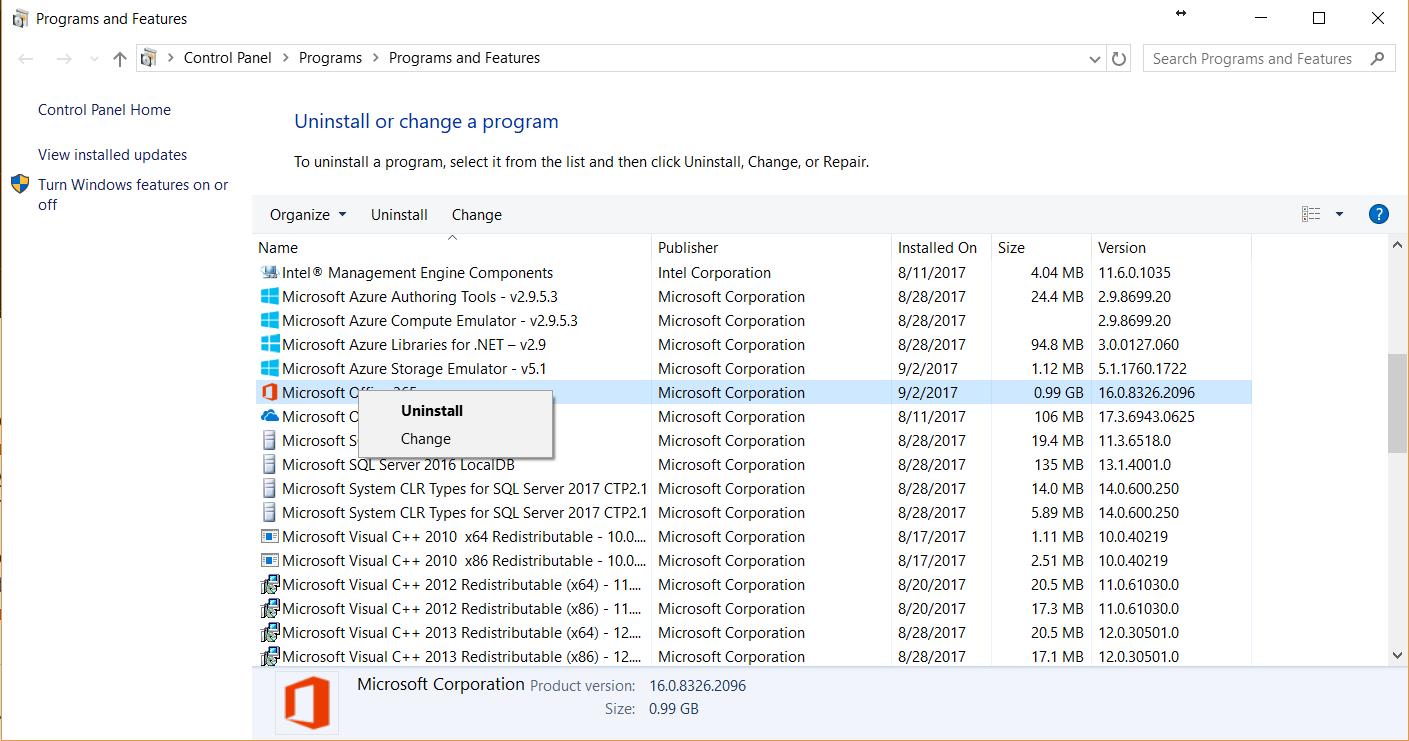Click Azure Libraries for .NET icon
Image resolution: width=1409 pixels, height=741 pixels.
(x=269, y=344)
